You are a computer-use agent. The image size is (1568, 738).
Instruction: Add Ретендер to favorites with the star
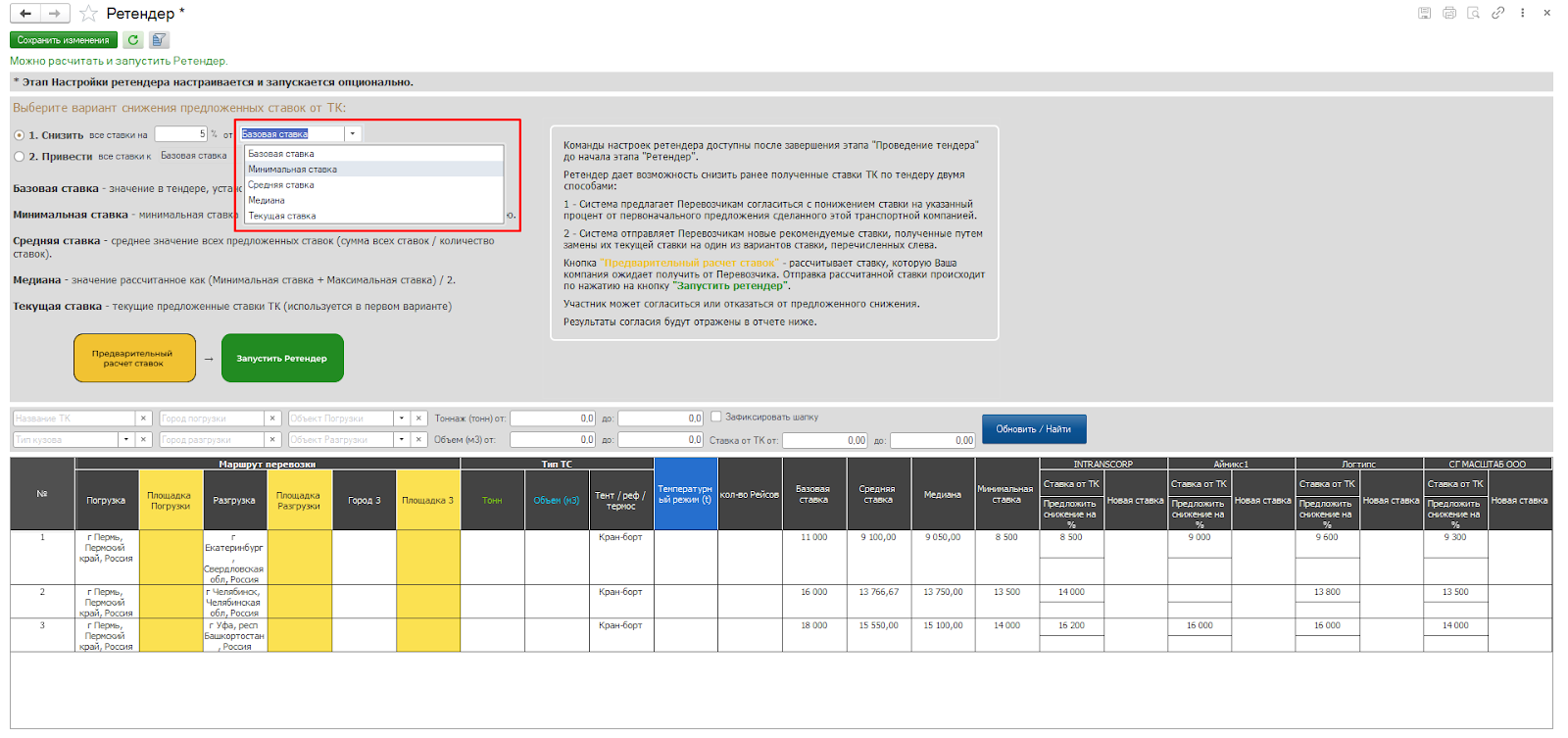[x=88, y=13]
